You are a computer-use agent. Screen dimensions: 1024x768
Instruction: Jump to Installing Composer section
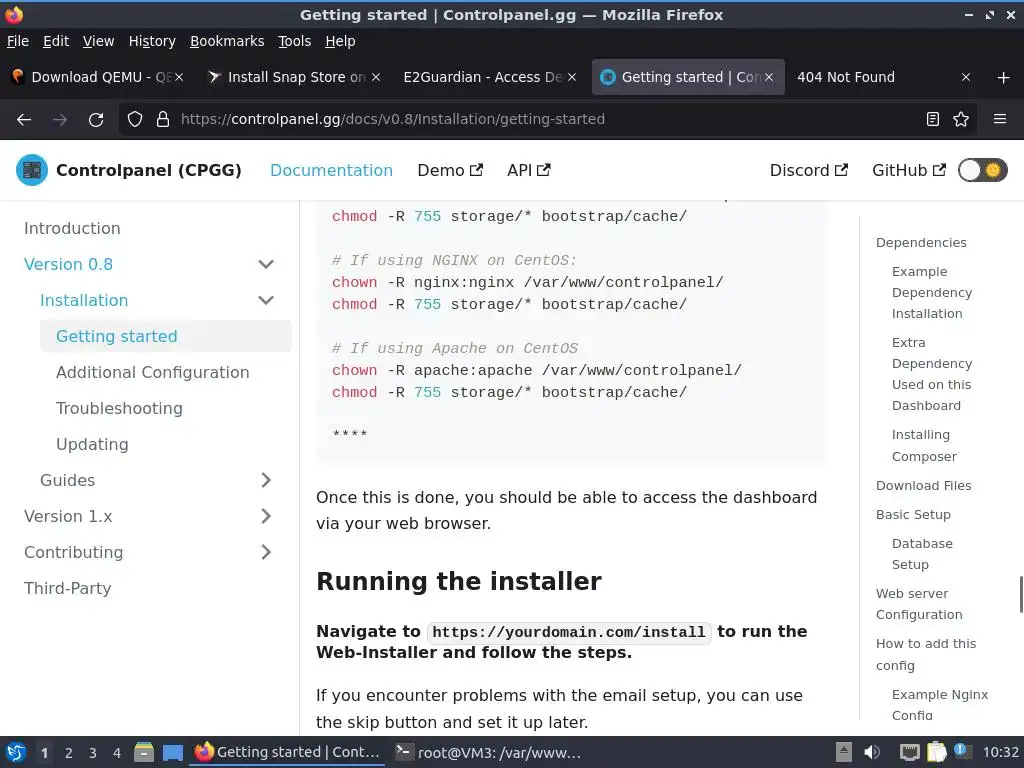pos(924,445)
